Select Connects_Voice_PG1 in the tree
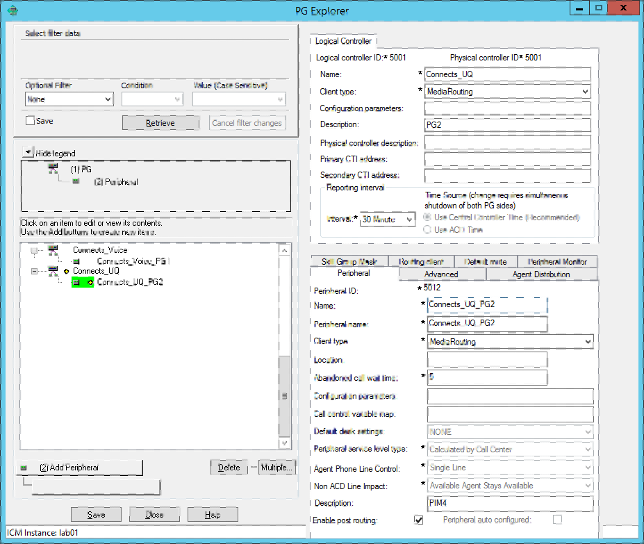Viewport: 644px width, 544px height. (132, 261)
